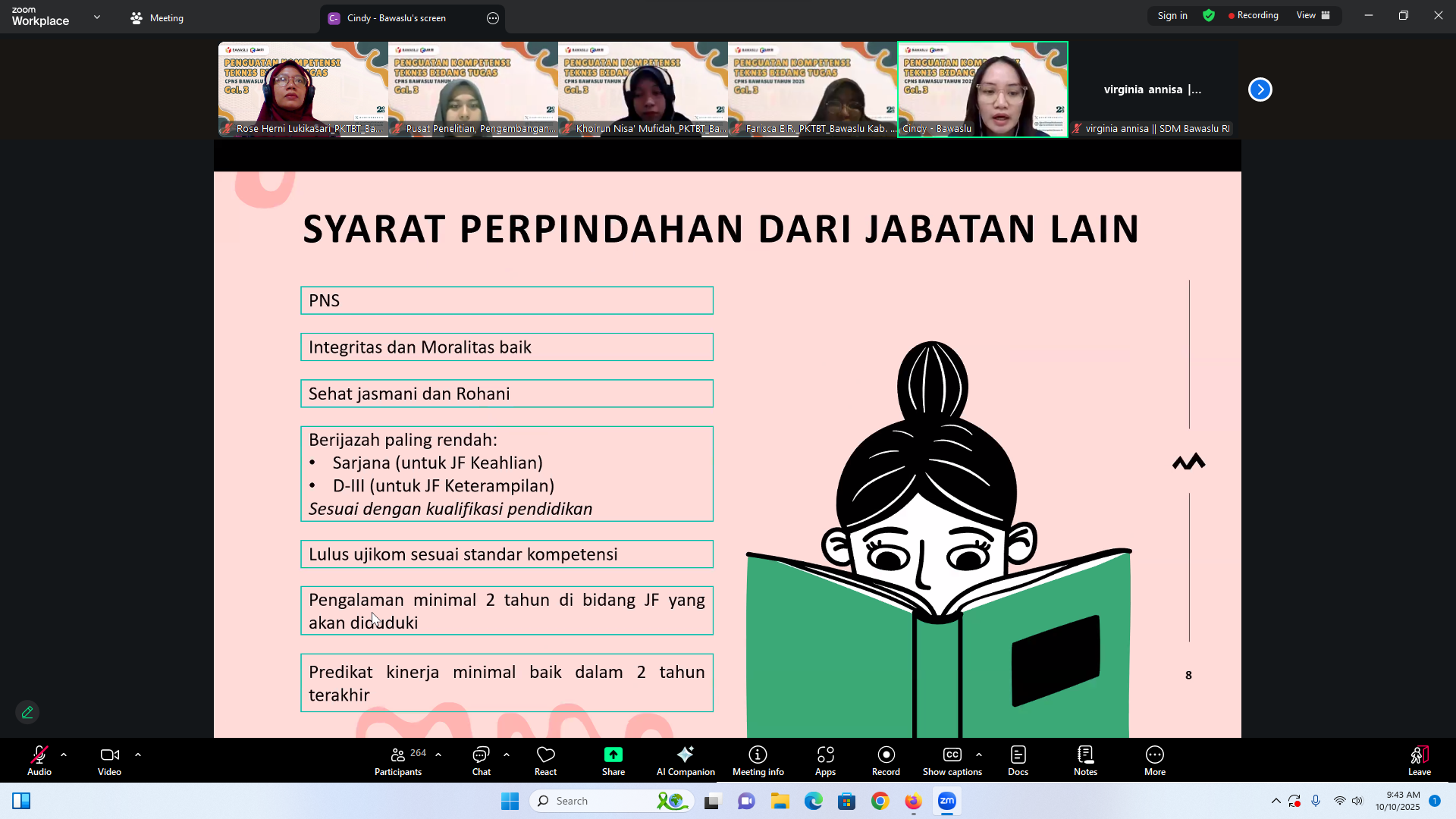Click the Sign in button
This screenshot has width=1456, height=819.
1172,15
